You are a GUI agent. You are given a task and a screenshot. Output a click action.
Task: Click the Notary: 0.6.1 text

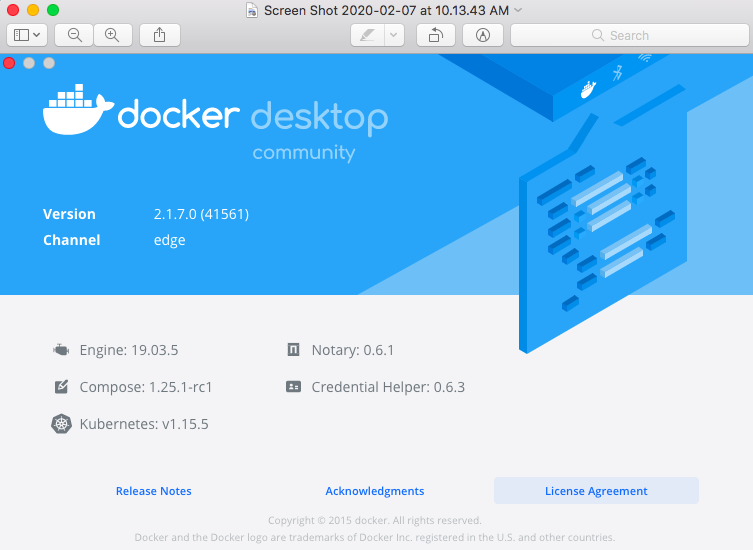click(353, 350)
